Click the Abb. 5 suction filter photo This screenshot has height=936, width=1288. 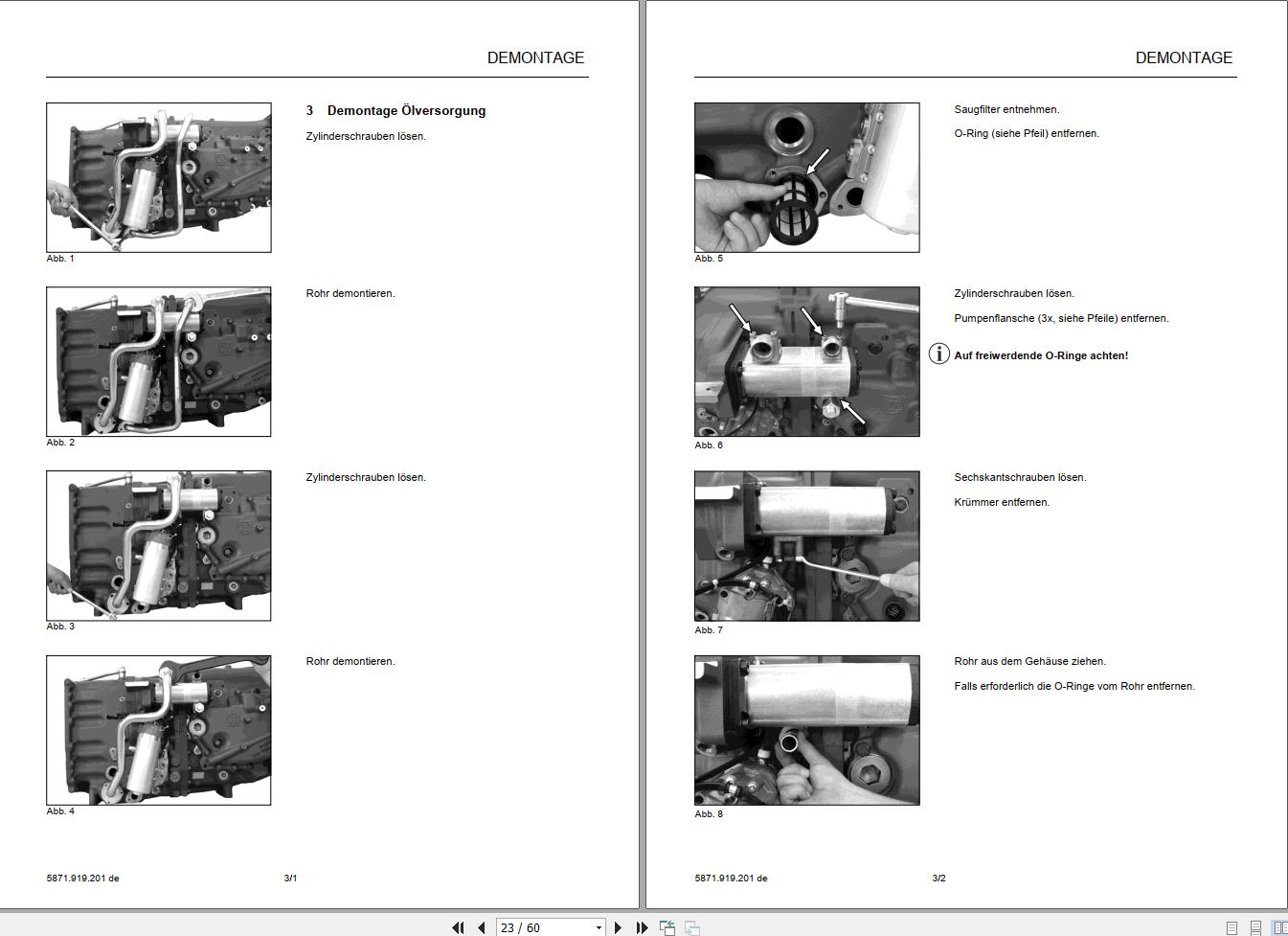(x=807, y=177)
